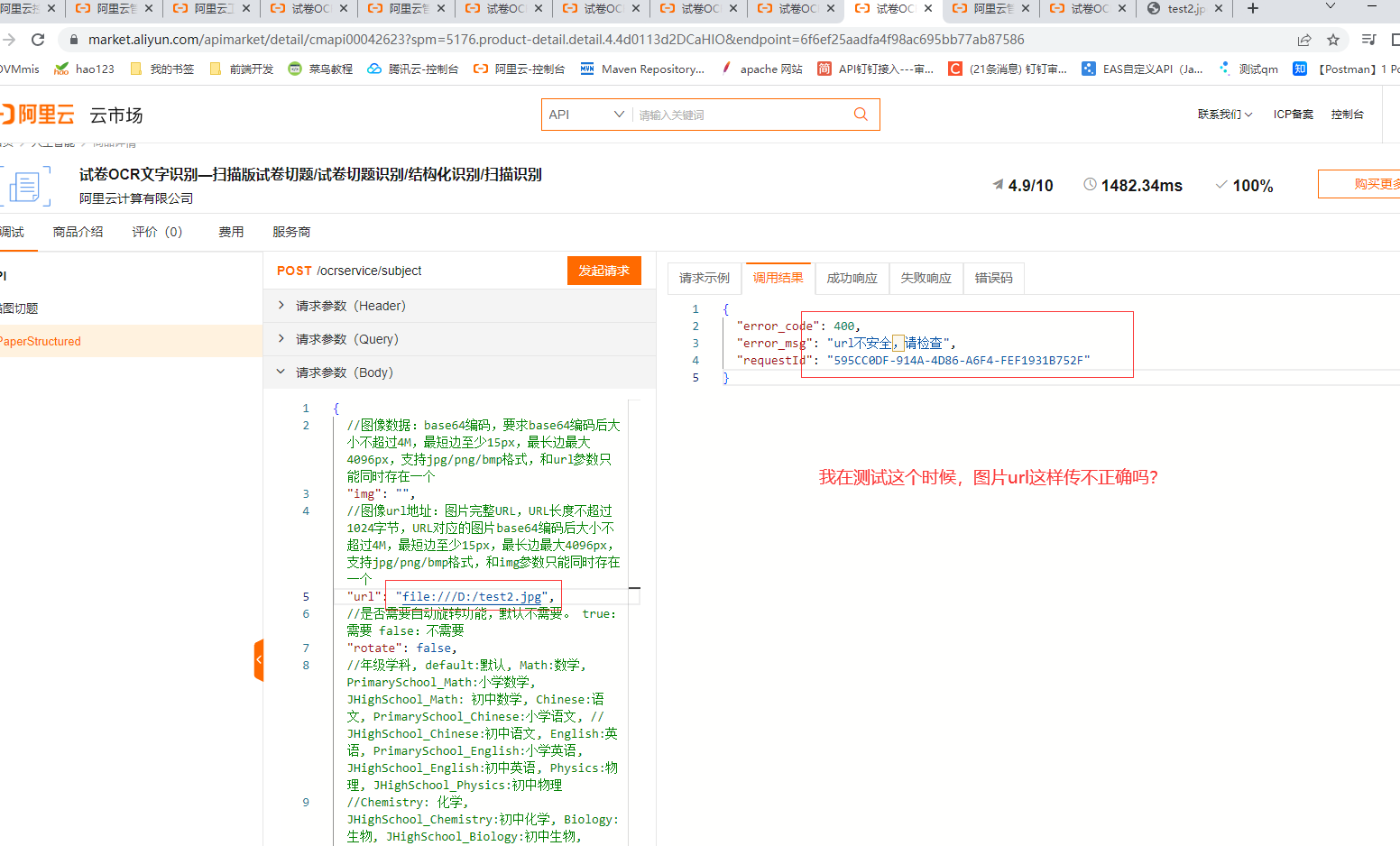Screen dimensions: 1400x846
Task: Switch to the 成功响应 tab
Action: pos(852,278)
